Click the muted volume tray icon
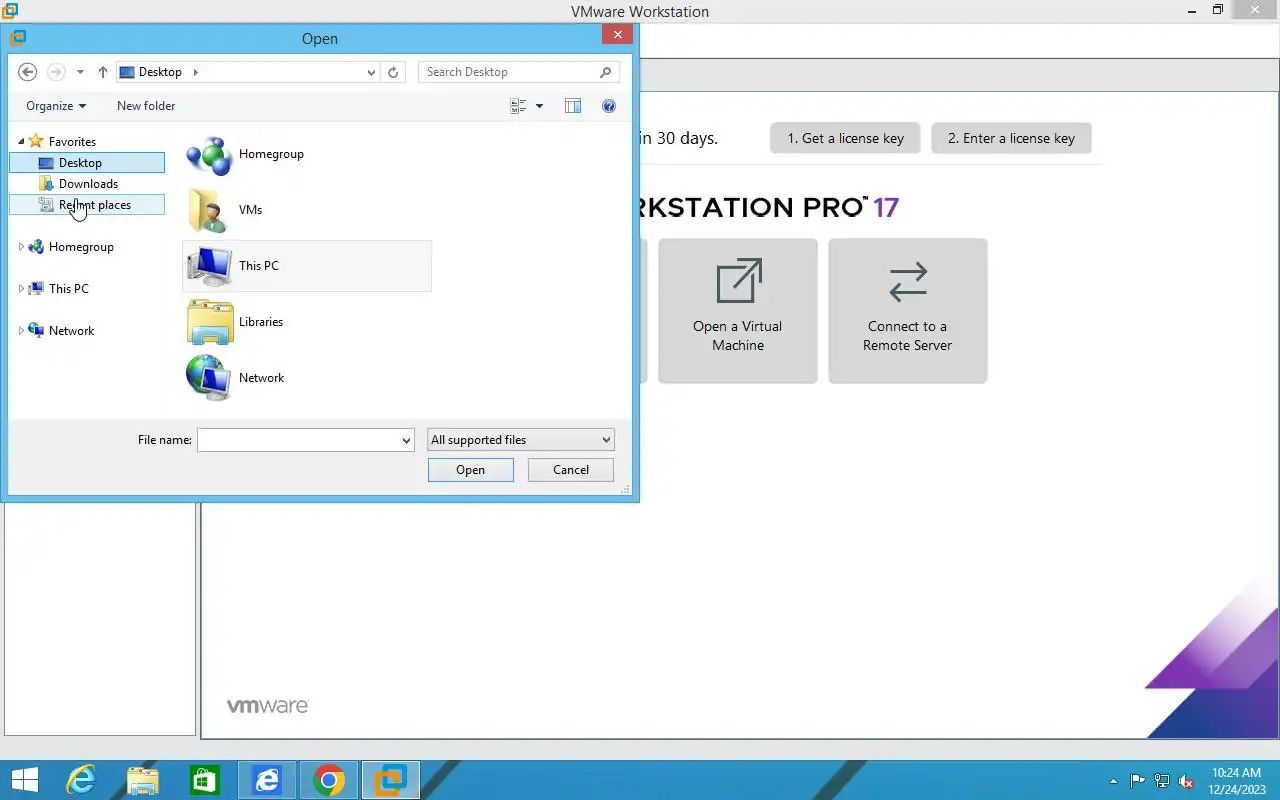 [x=1186, y=781]
